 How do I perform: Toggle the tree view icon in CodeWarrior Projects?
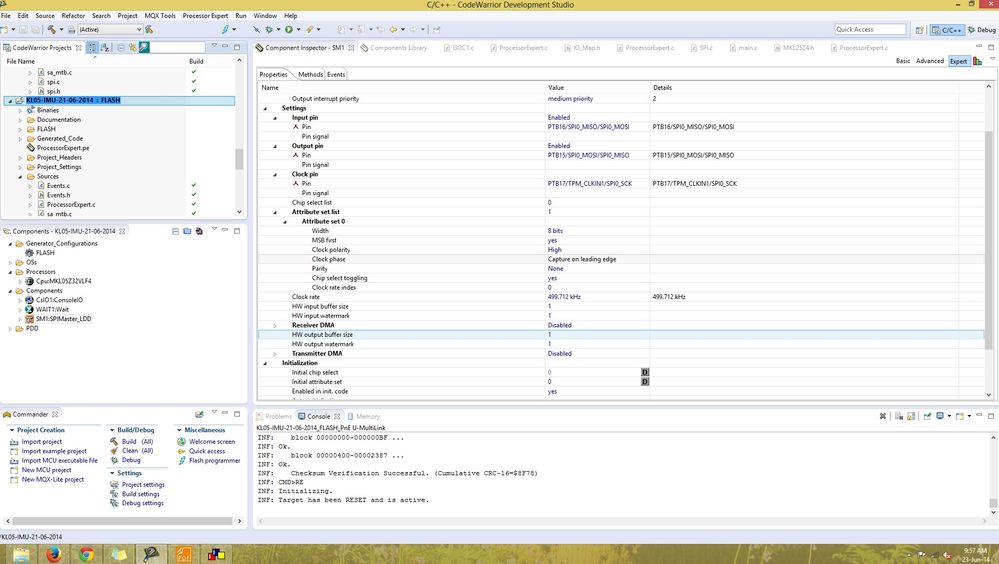click(92, 48)
